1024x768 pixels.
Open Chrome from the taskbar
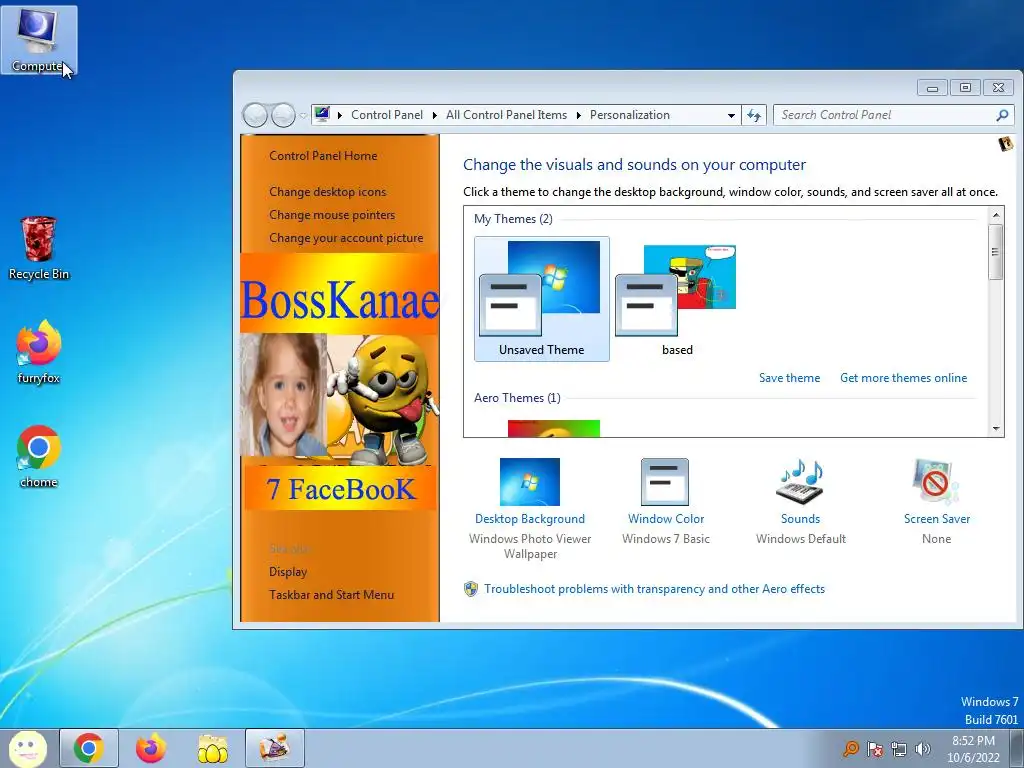click(x=89, y=748)
